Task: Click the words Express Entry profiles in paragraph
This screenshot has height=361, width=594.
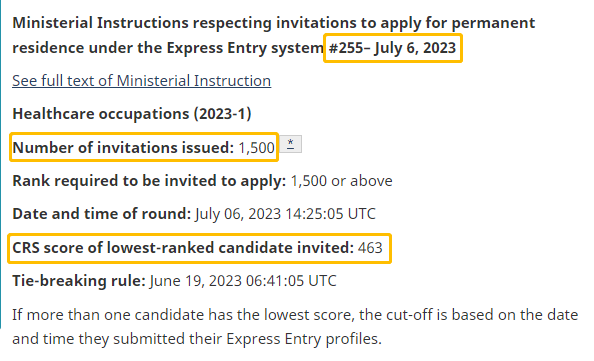Action: click(x=303, y=339)
